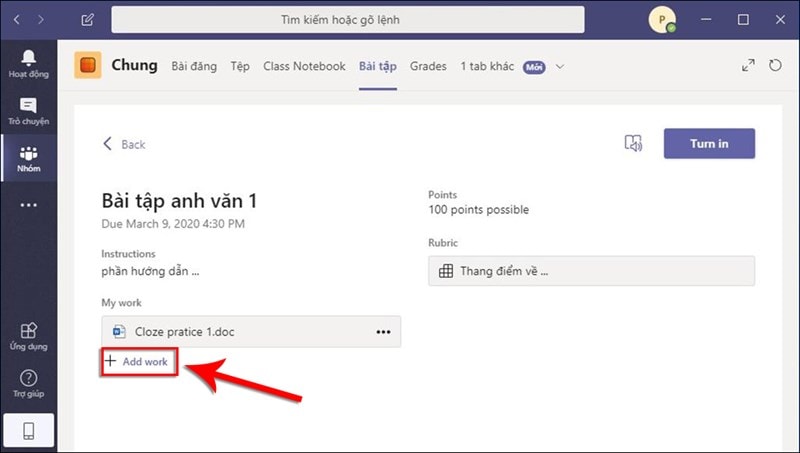
Task: Minimize the Teams window
Action: (x=706, y=20)
